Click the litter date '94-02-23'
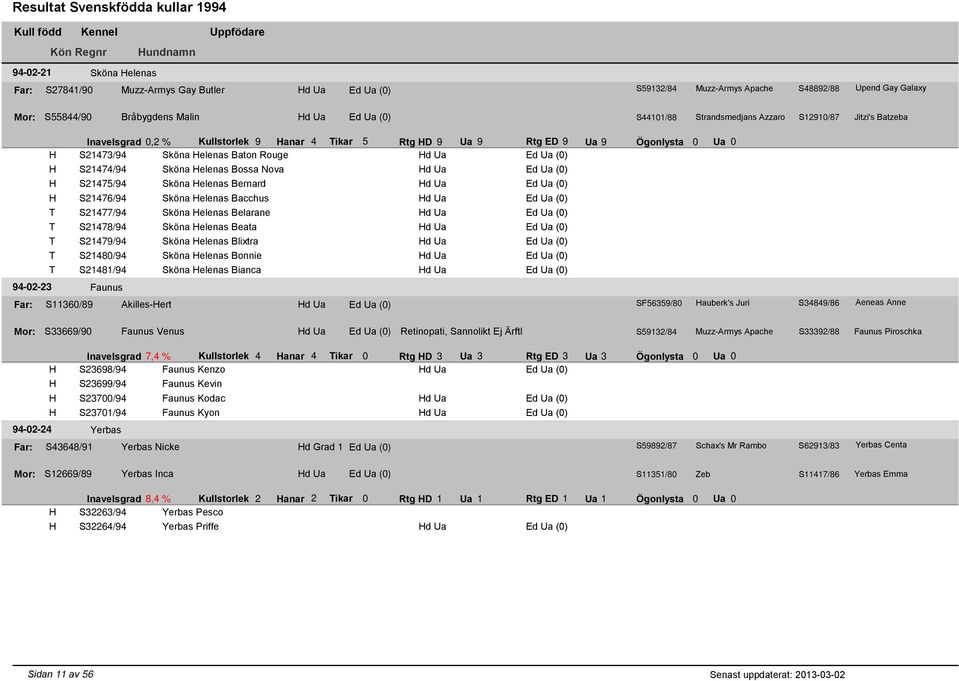 point(32,287)
